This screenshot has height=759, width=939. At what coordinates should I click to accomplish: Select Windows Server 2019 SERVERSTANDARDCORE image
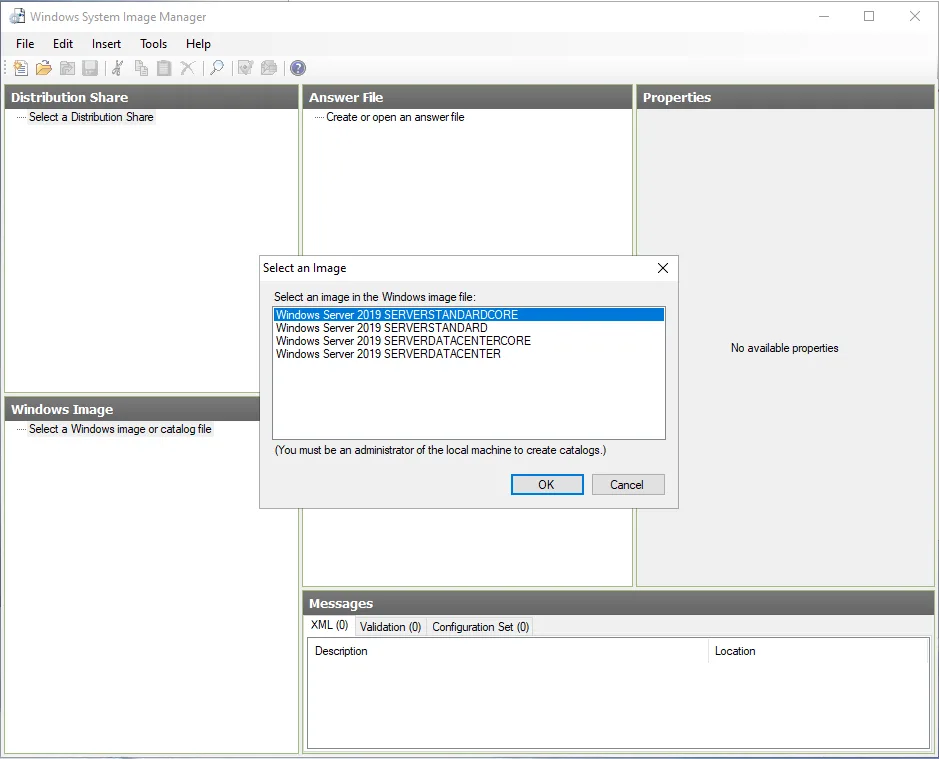click(x=469, y=315)
